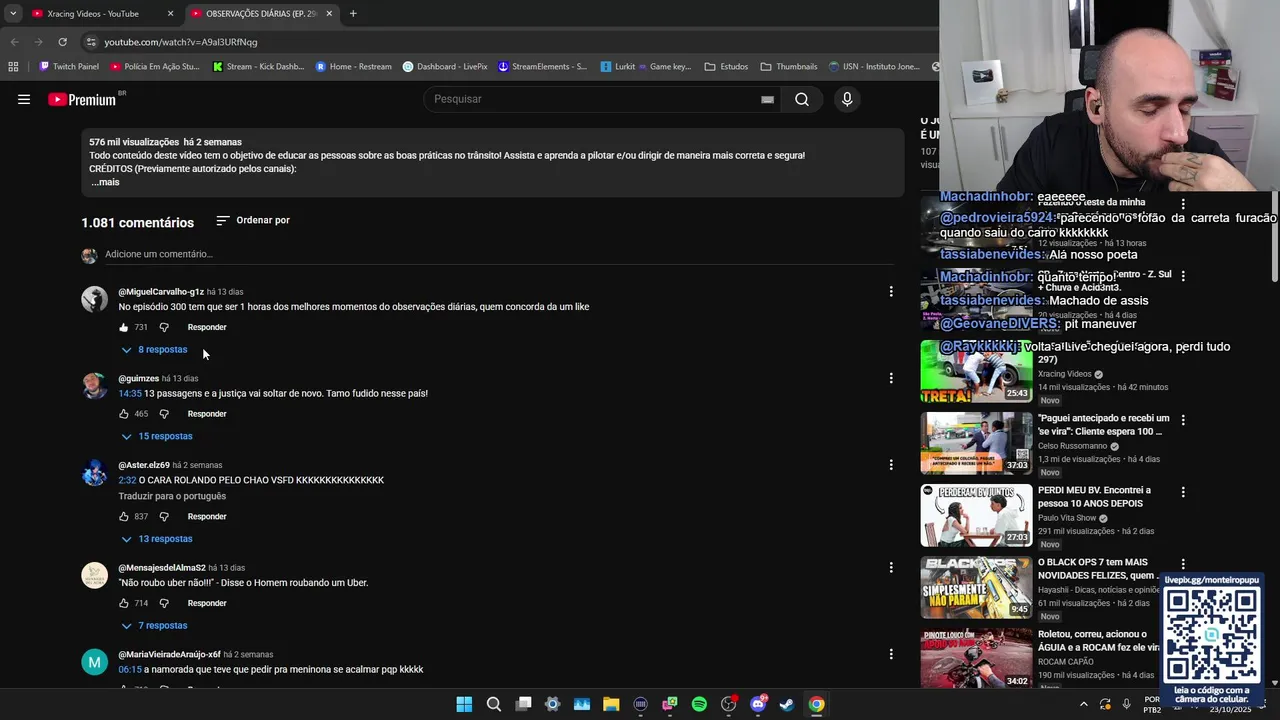Open Steam from taskbar
The height and width of the screenshot is (720, 1280).
coord(787,704)
